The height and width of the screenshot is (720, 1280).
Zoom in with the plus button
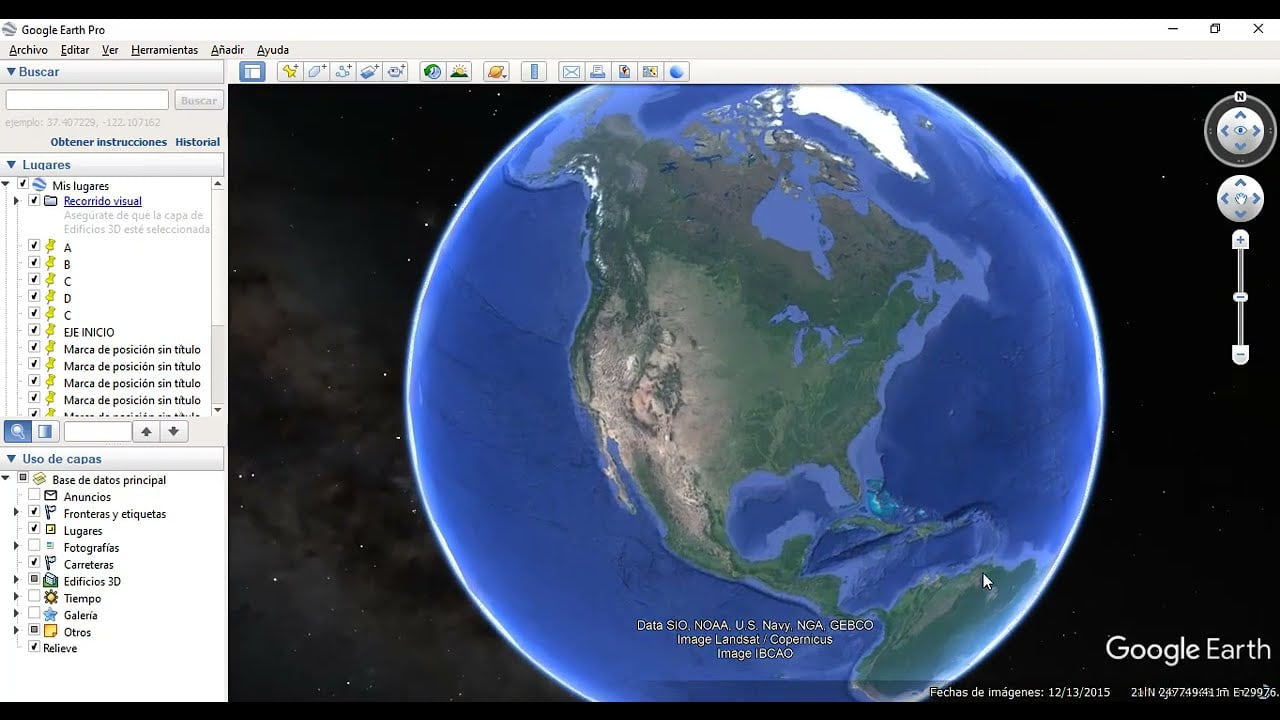click(x=1240, y=240)
